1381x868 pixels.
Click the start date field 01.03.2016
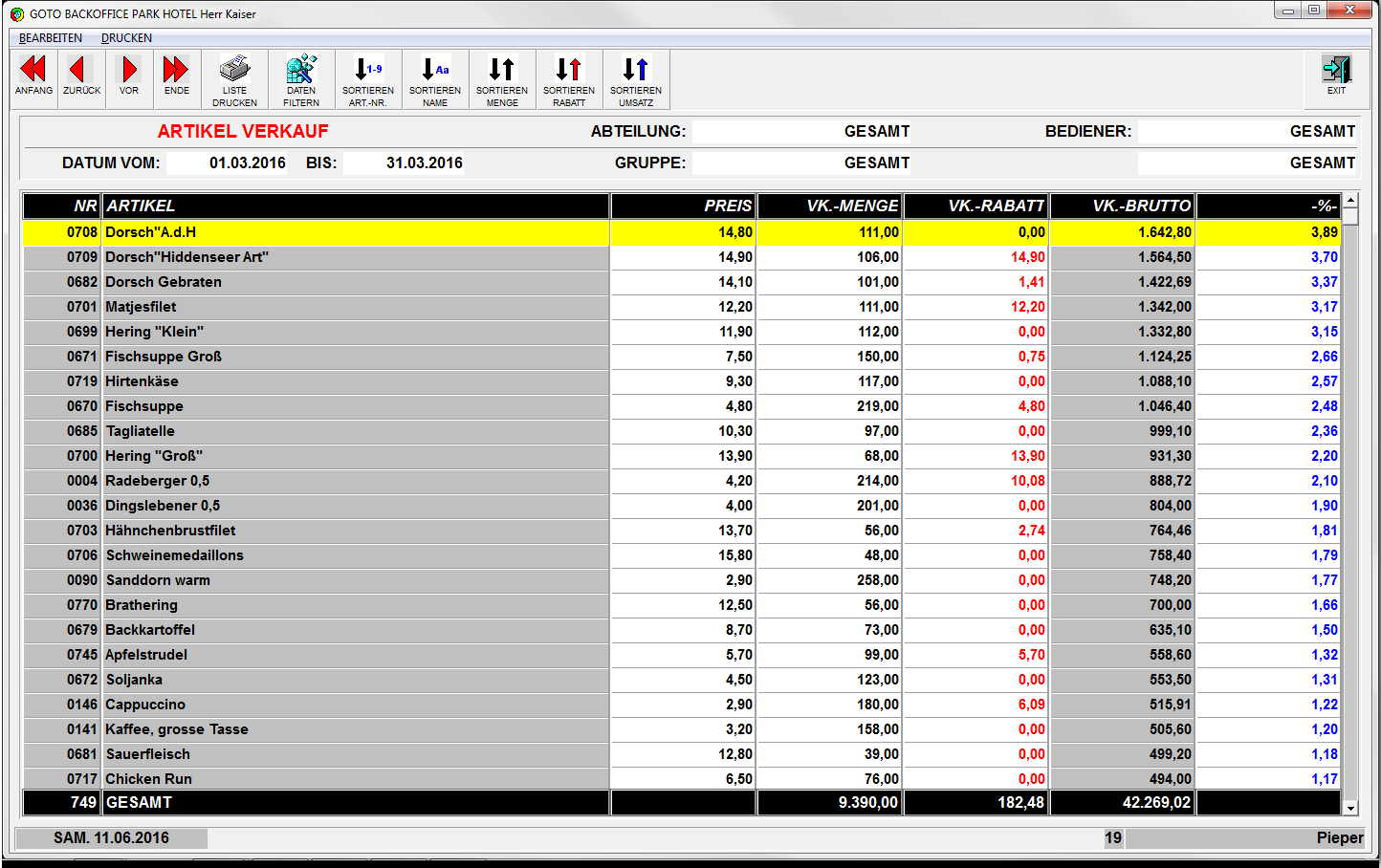[x=229, y=163]
